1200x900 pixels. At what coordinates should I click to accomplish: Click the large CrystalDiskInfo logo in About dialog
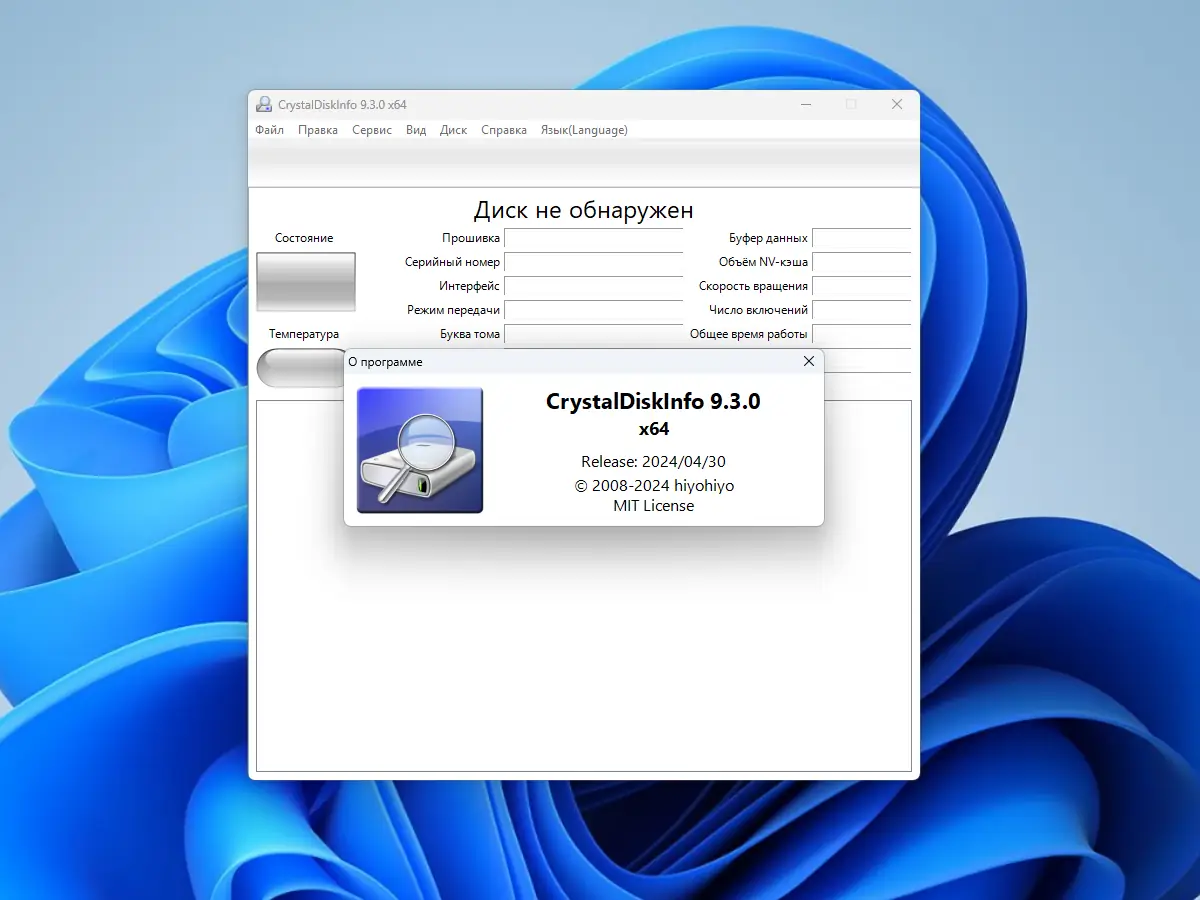[x=420, y=449]
